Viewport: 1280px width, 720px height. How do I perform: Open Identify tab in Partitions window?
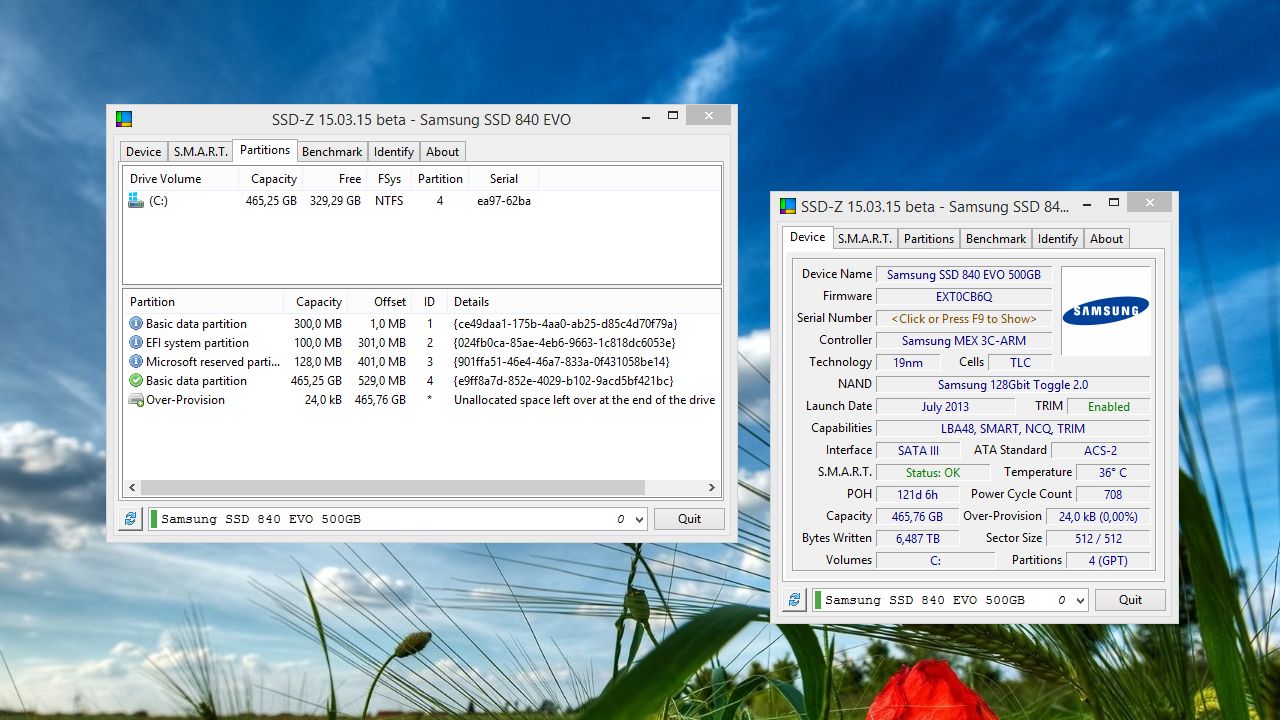coord(393,152)
